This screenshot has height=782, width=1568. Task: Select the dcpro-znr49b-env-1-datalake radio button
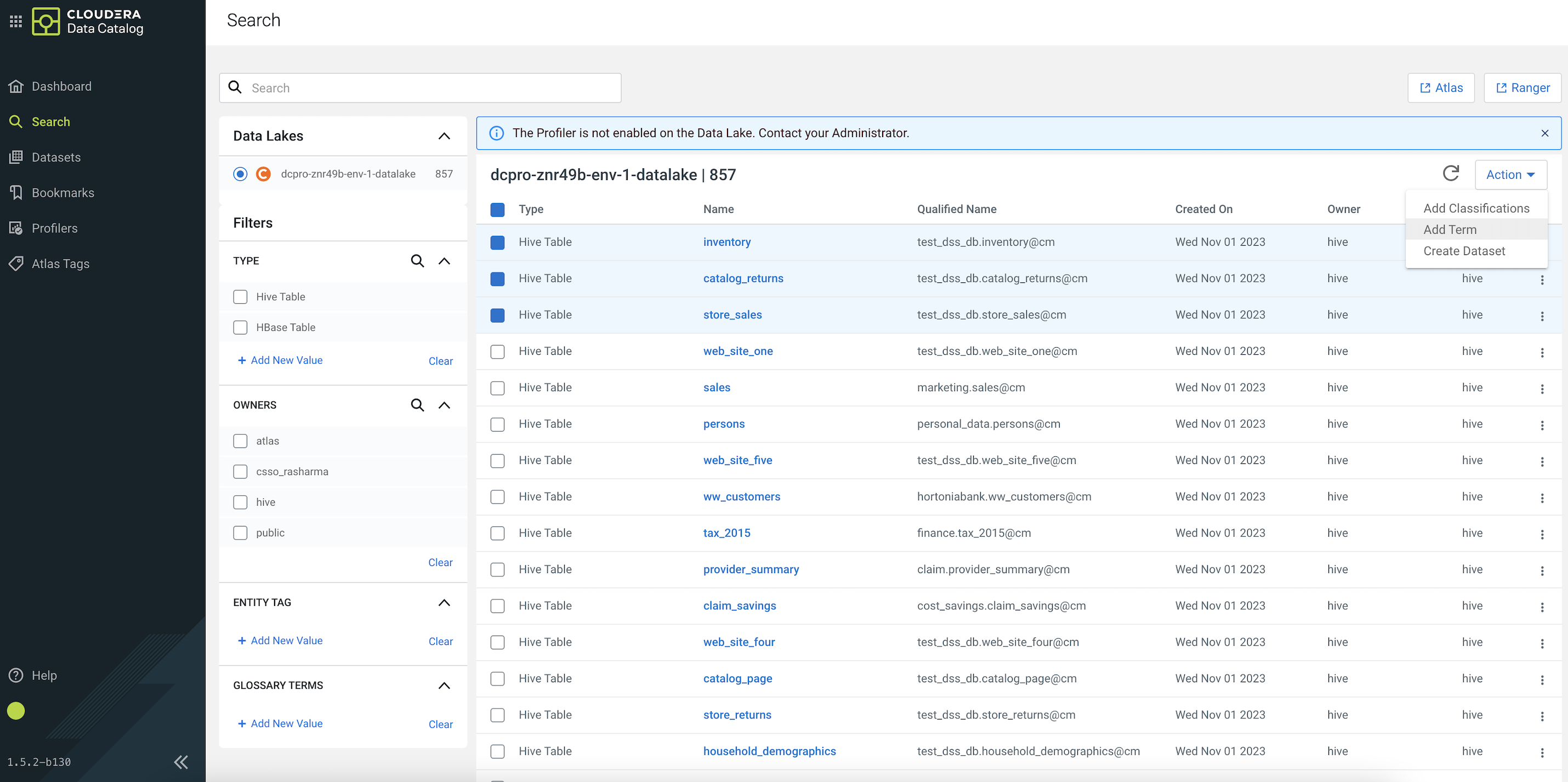[x=241, y=174]
